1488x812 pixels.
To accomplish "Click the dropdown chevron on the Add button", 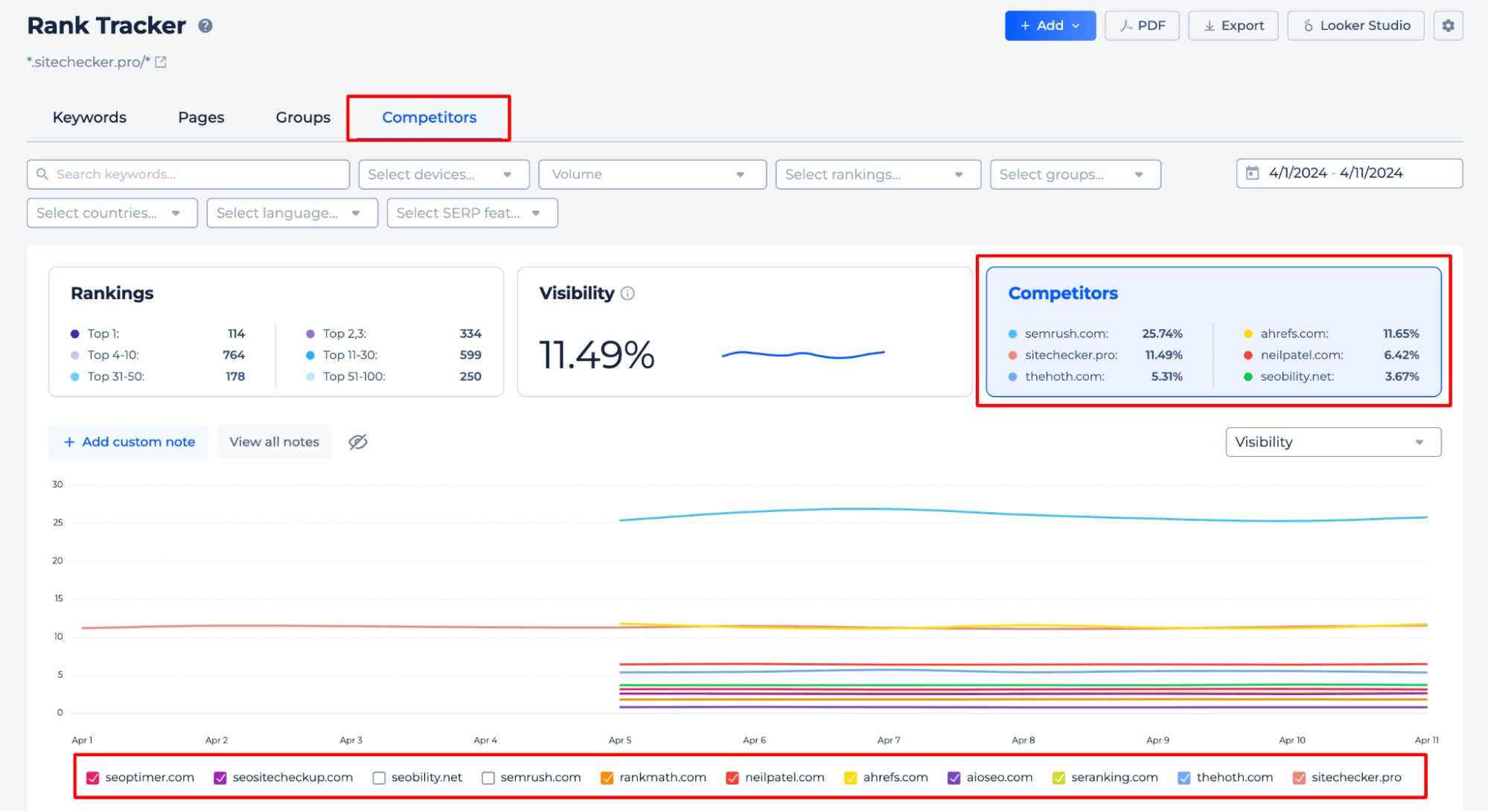I will tap(1076, 26).
